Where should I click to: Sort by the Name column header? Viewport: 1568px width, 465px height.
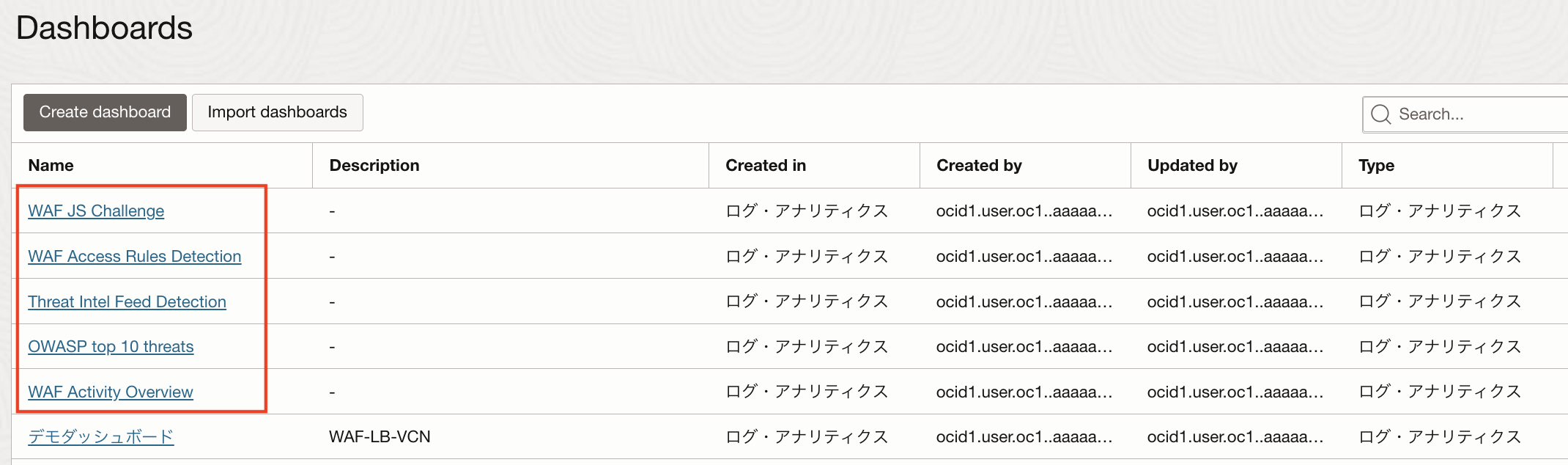(x=51, y=166)
